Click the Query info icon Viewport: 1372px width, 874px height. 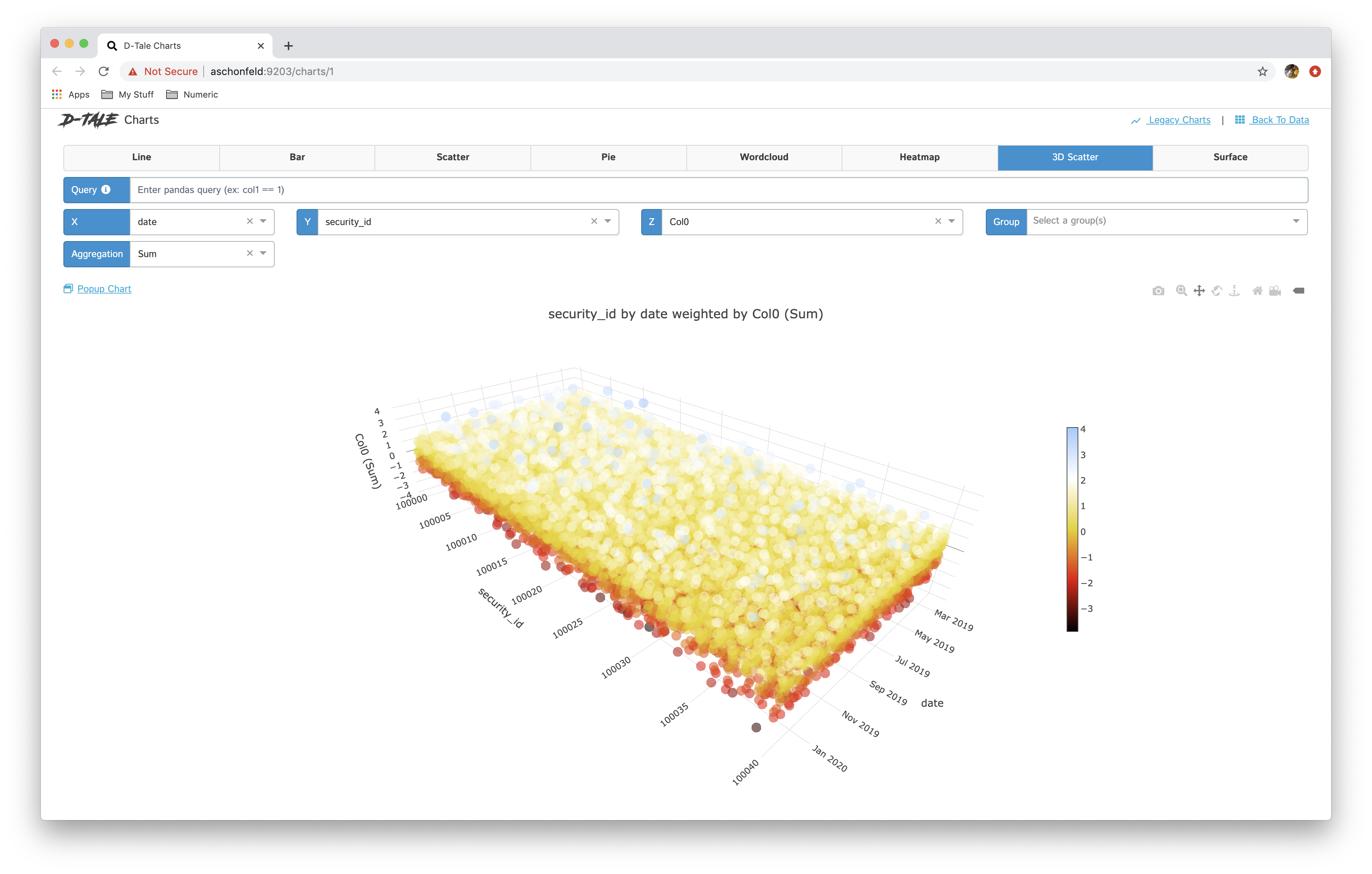click(x=106, y=190)
